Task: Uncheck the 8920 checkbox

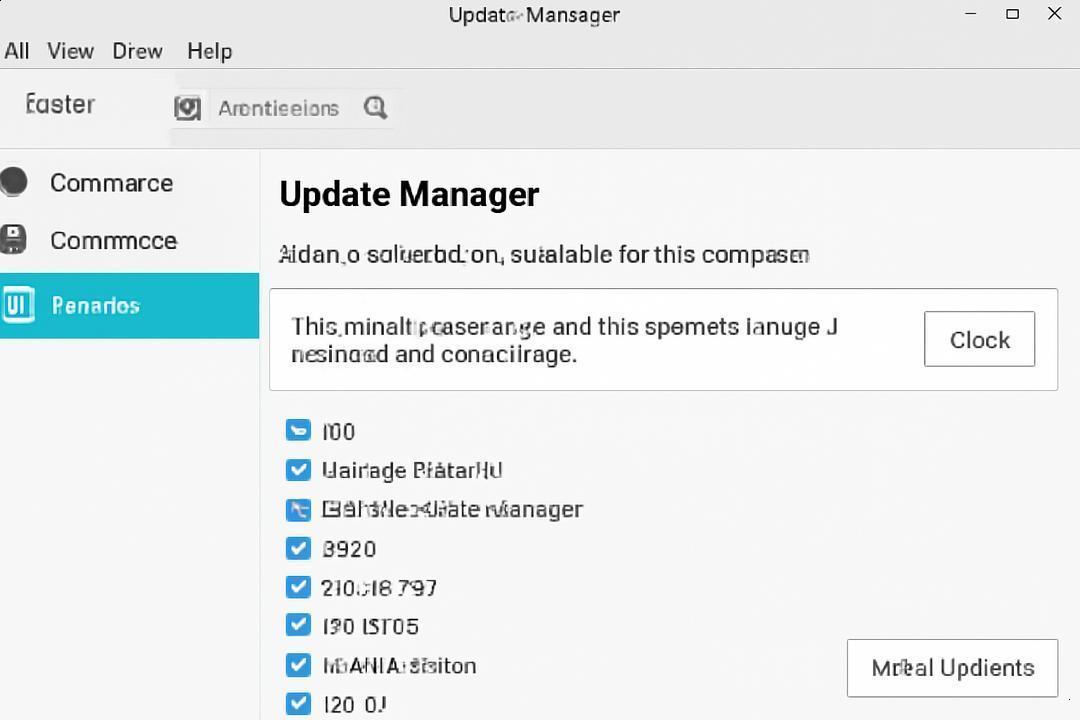Action: 298,548
